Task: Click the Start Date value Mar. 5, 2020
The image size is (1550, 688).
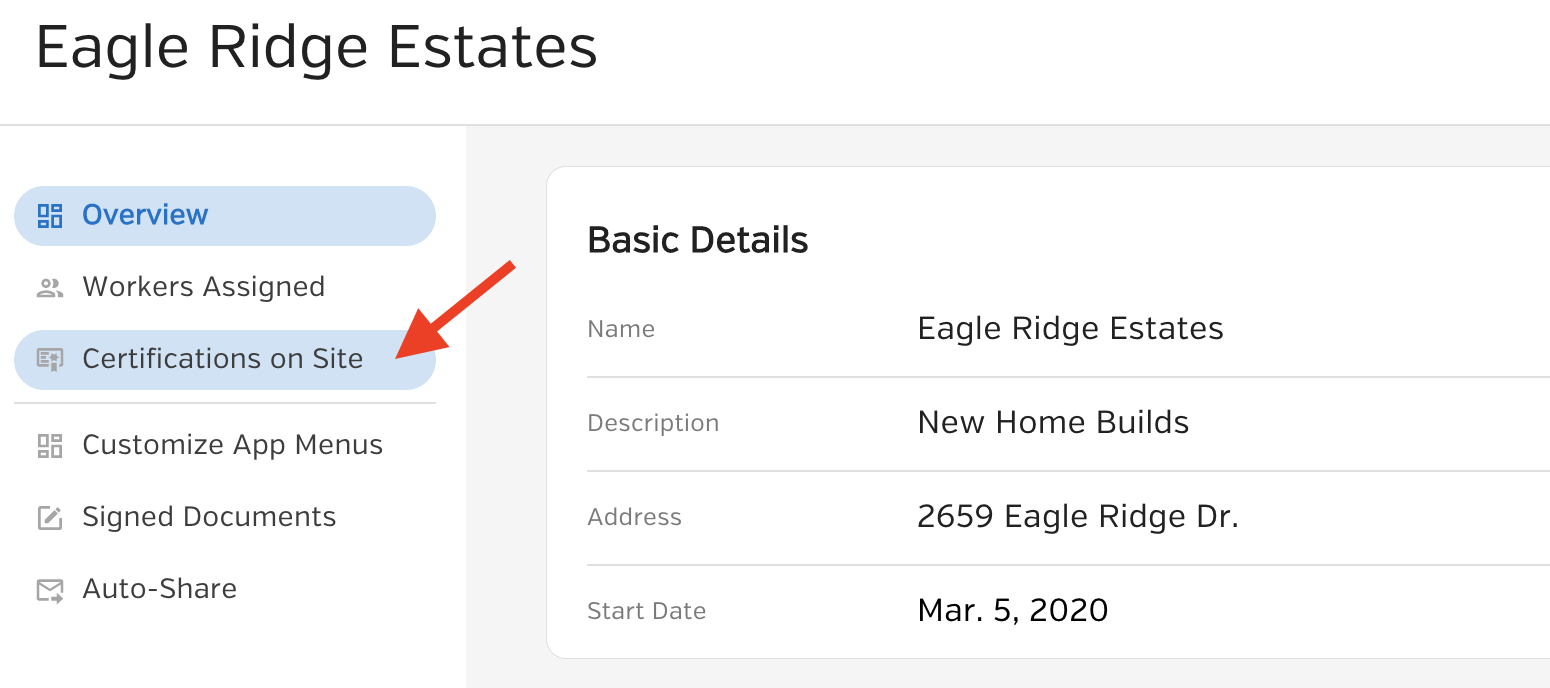Action: click(x=1012, y=611)
